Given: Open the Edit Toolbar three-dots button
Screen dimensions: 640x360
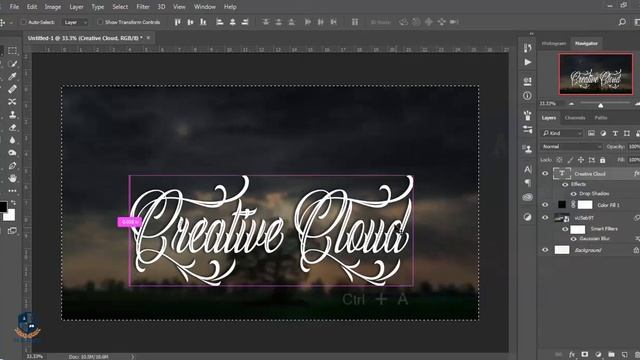Looking at the screenshot, I should 12,191.
